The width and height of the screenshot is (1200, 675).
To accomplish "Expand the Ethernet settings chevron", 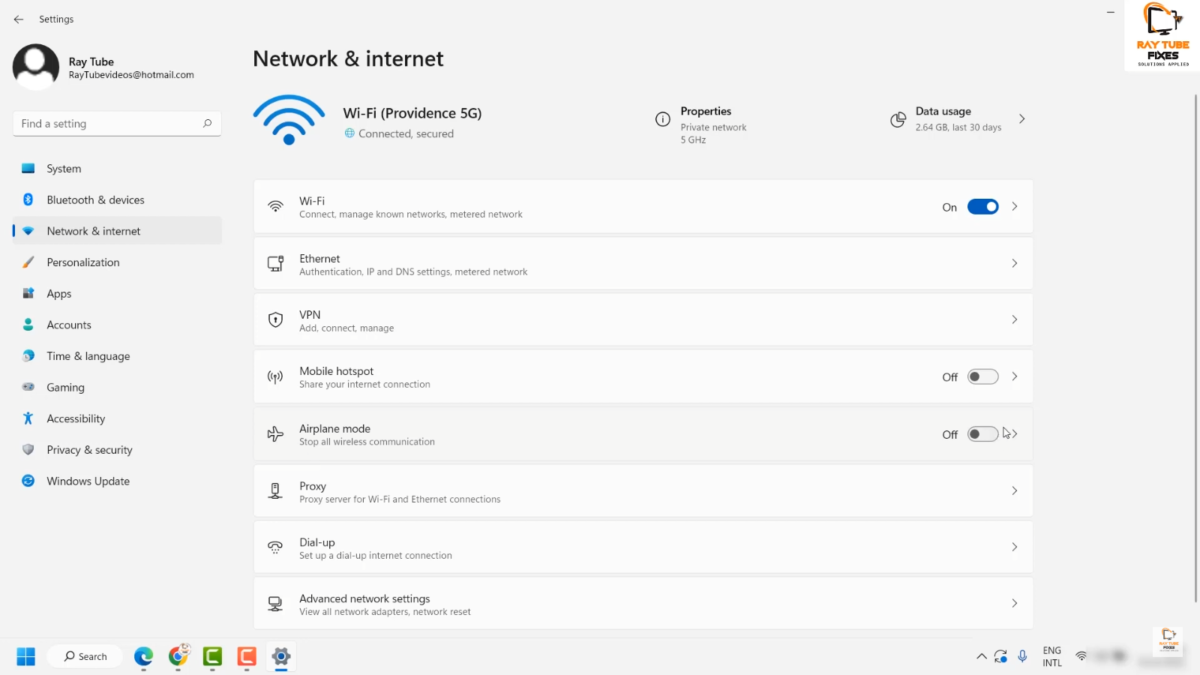I will point(1014,264).
